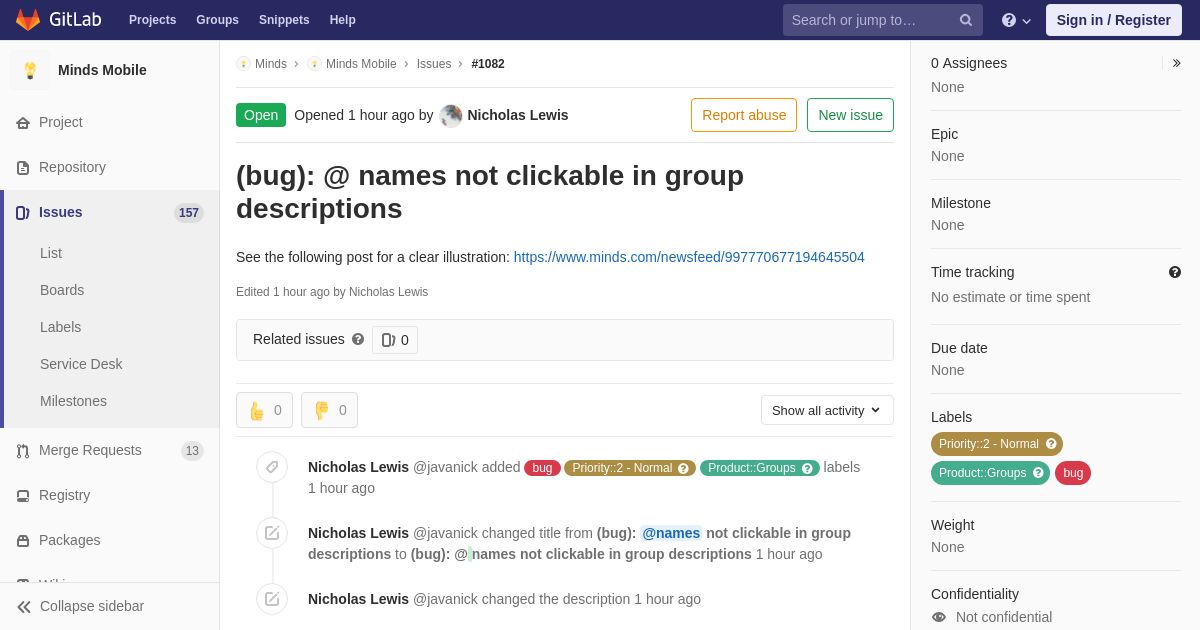The image size is (1200, 630).
Task: Open the Show all activity dropdown
Action: [827, 410]
